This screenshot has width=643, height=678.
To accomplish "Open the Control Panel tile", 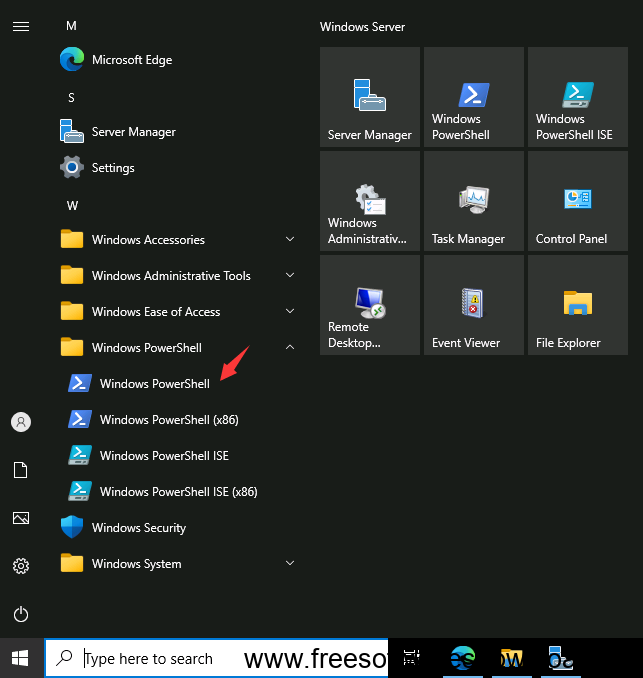I will 578,201.
